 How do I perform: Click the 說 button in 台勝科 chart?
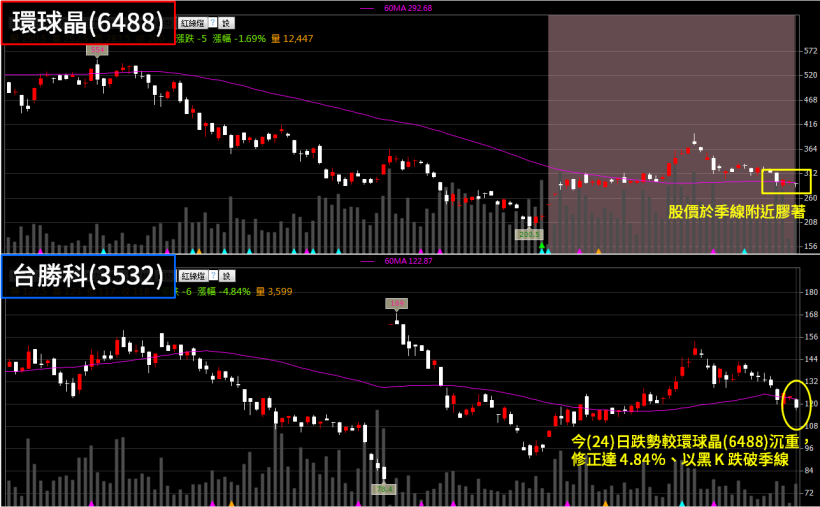226,276
